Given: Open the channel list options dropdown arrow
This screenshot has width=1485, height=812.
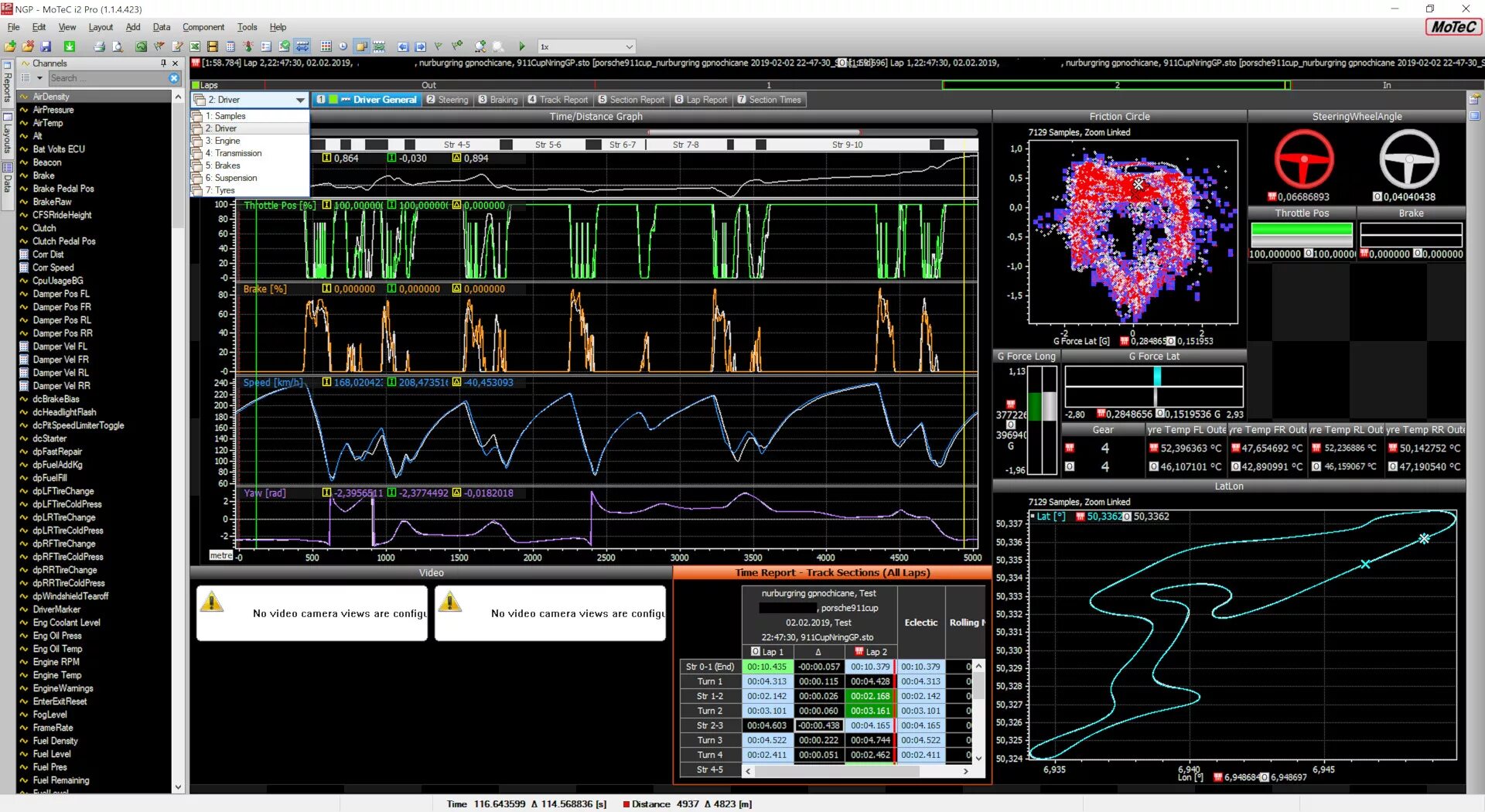Looking at the screenshot, I should 39,78.
